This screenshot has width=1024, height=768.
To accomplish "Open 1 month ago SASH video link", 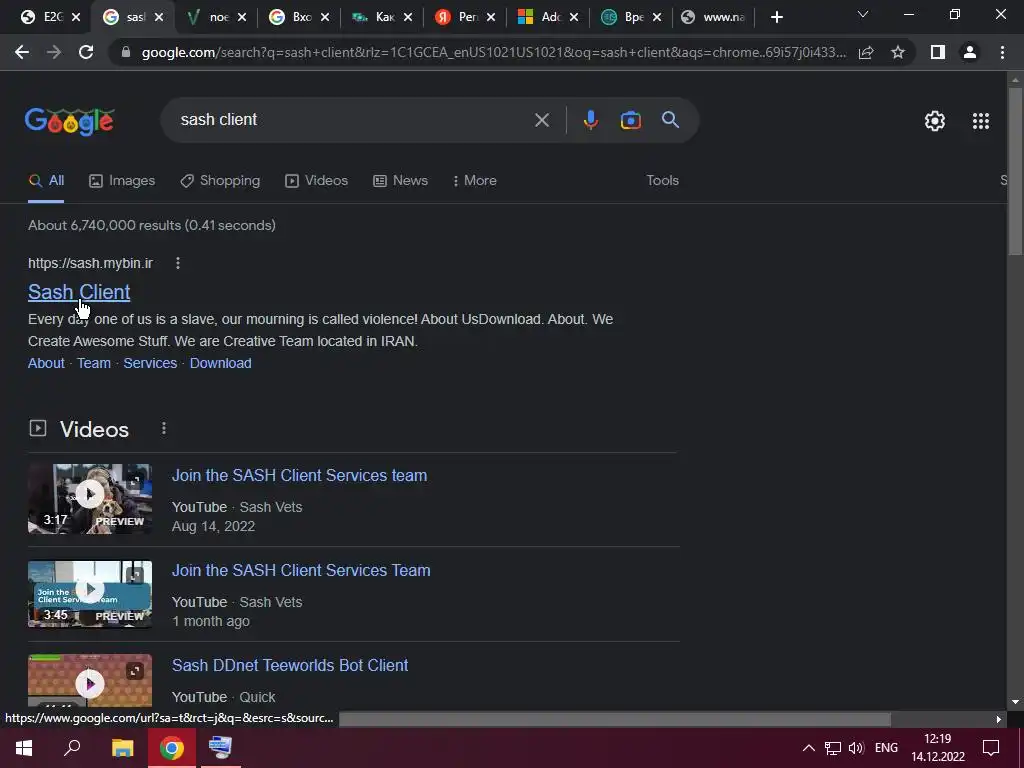I will pos(301,570).
